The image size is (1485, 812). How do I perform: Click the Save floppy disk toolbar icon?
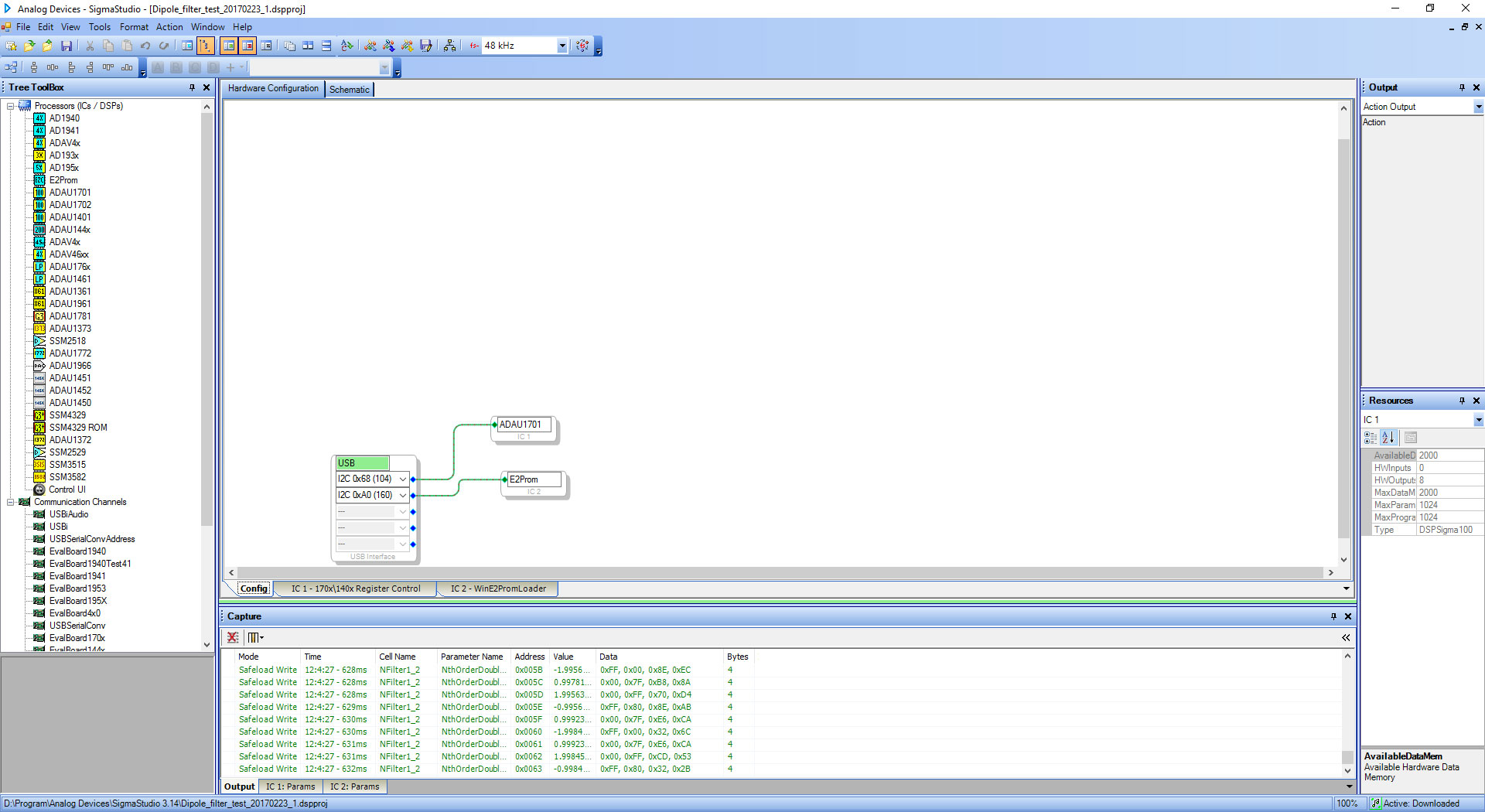(x=67, y=46)
